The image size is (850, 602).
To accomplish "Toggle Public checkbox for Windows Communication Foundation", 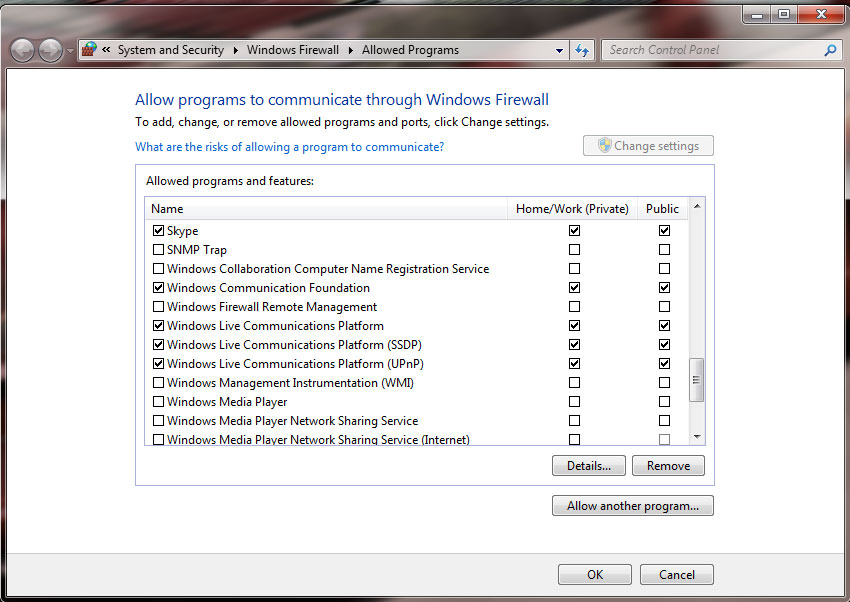I will click(664, 288).
